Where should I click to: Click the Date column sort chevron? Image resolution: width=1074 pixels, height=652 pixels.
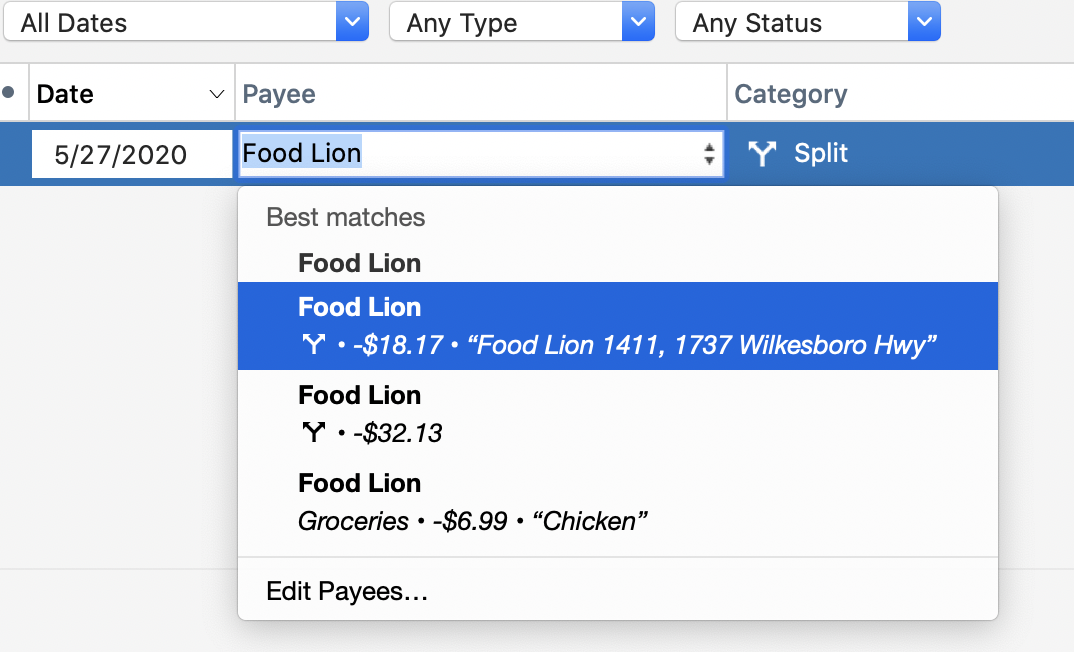pos(216,94)
